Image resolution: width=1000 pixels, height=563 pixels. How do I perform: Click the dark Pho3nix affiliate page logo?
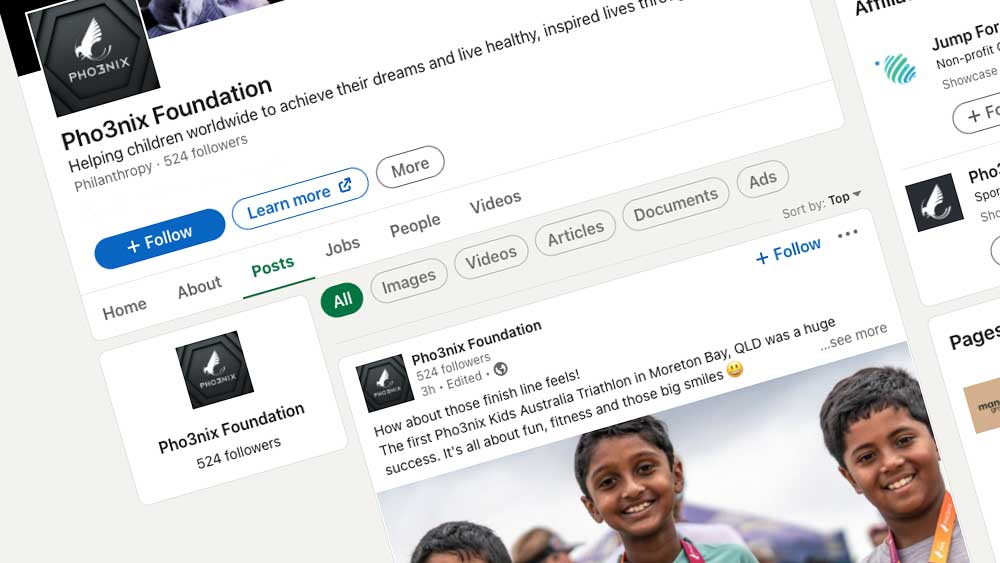(934, 201)
